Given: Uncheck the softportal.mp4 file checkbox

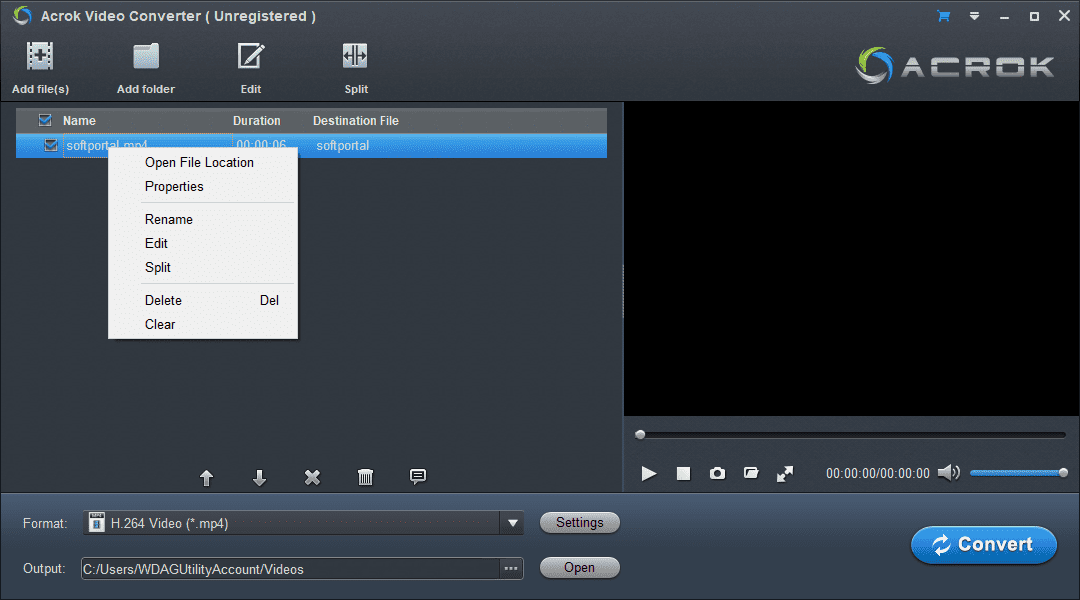Looking at the screenshot, I should click(50, 145).
